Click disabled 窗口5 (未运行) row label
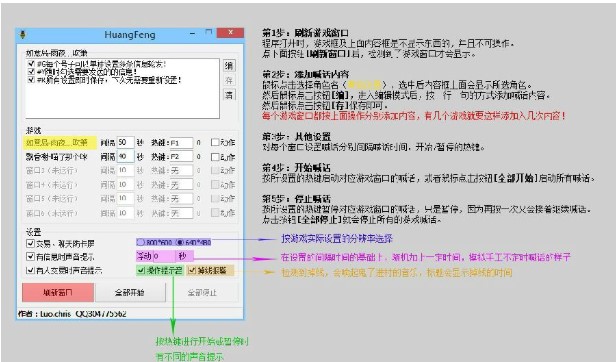 51,199
